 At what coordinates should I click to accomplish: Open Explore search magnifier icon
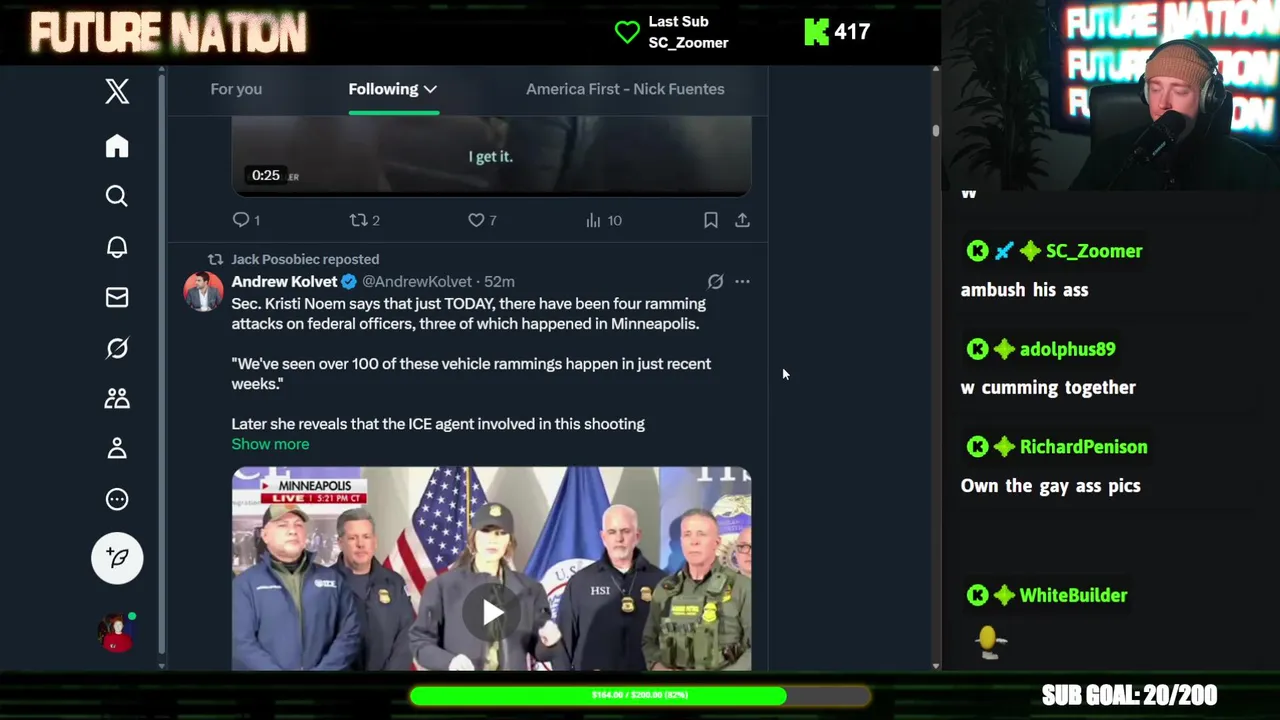point(117,196)
